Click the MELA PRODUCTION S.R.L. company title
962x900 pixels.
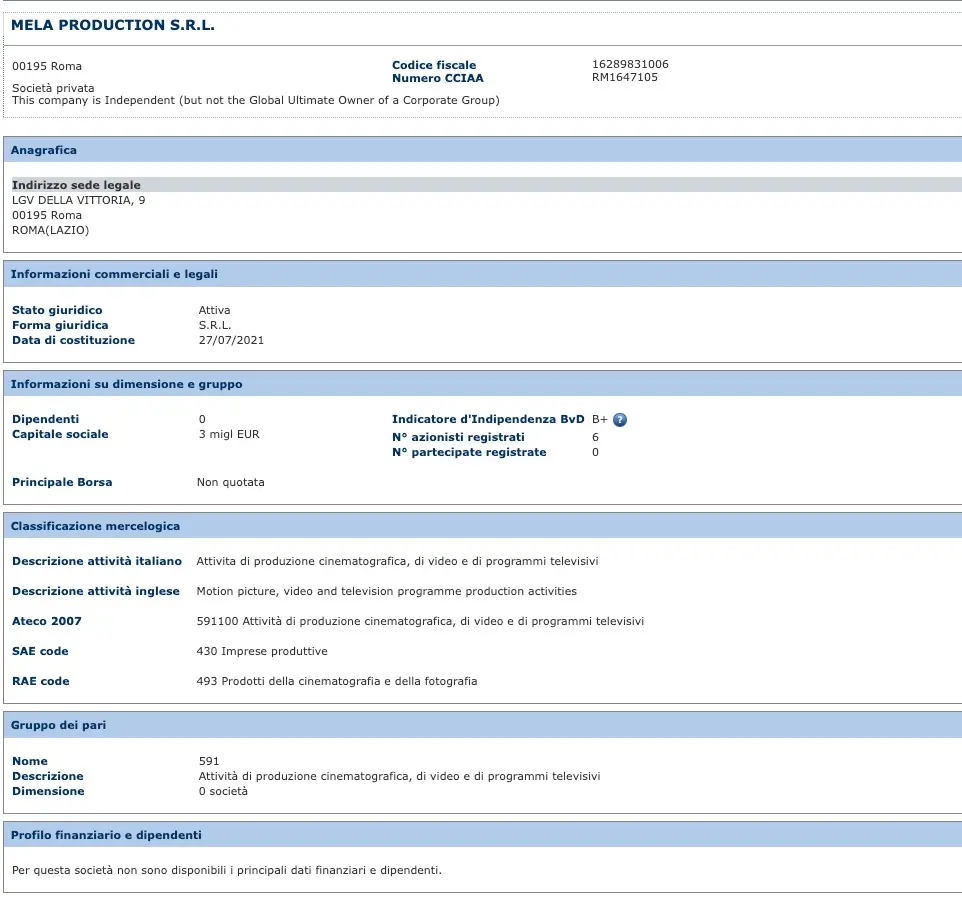pos(113,25)
